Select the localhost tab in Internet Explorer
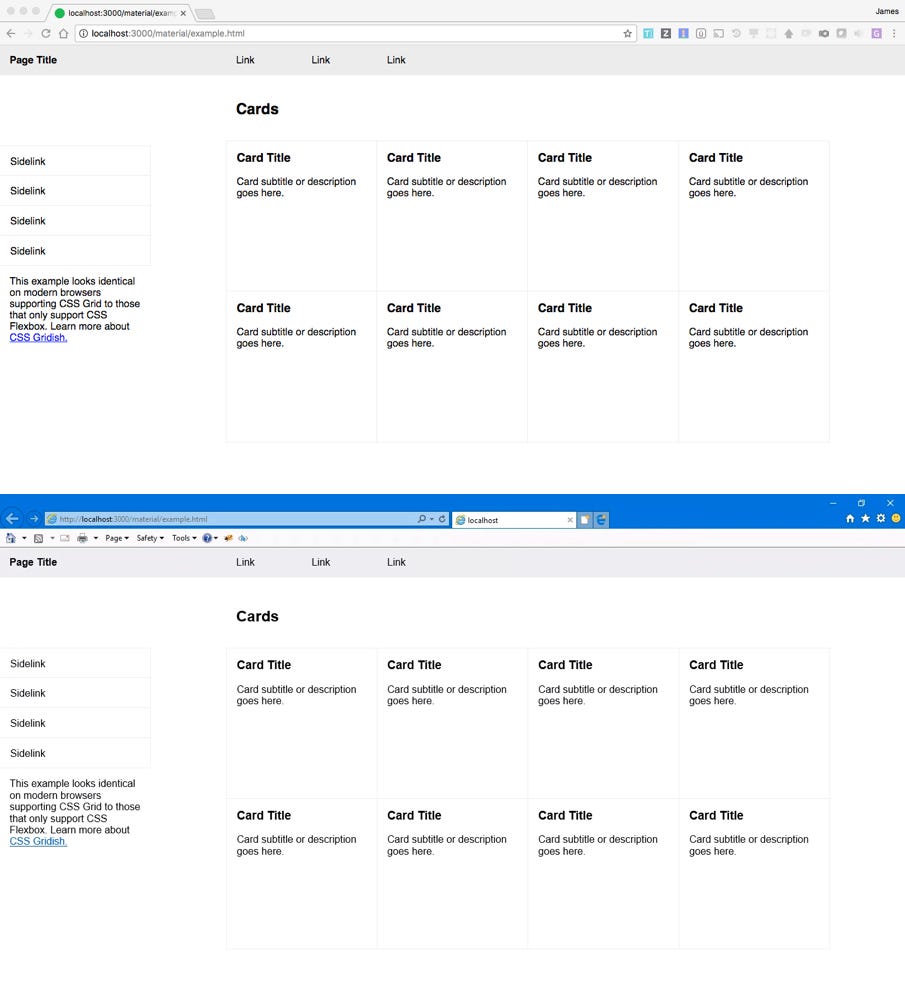The height and width of the screenshot is (1004, 905). (514, 520)
